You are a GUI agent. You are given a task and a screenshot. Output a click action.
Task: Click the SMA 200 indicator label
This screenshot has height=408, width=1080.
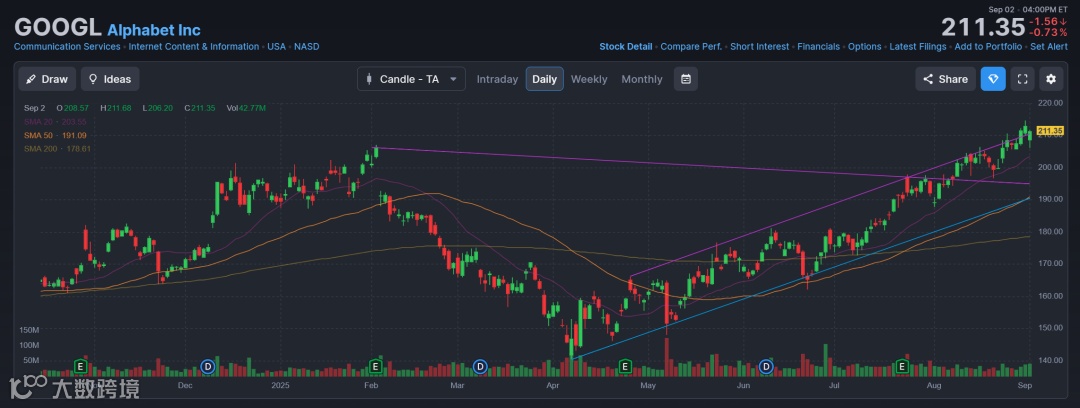pyautogui.click(x=57, y=148)
